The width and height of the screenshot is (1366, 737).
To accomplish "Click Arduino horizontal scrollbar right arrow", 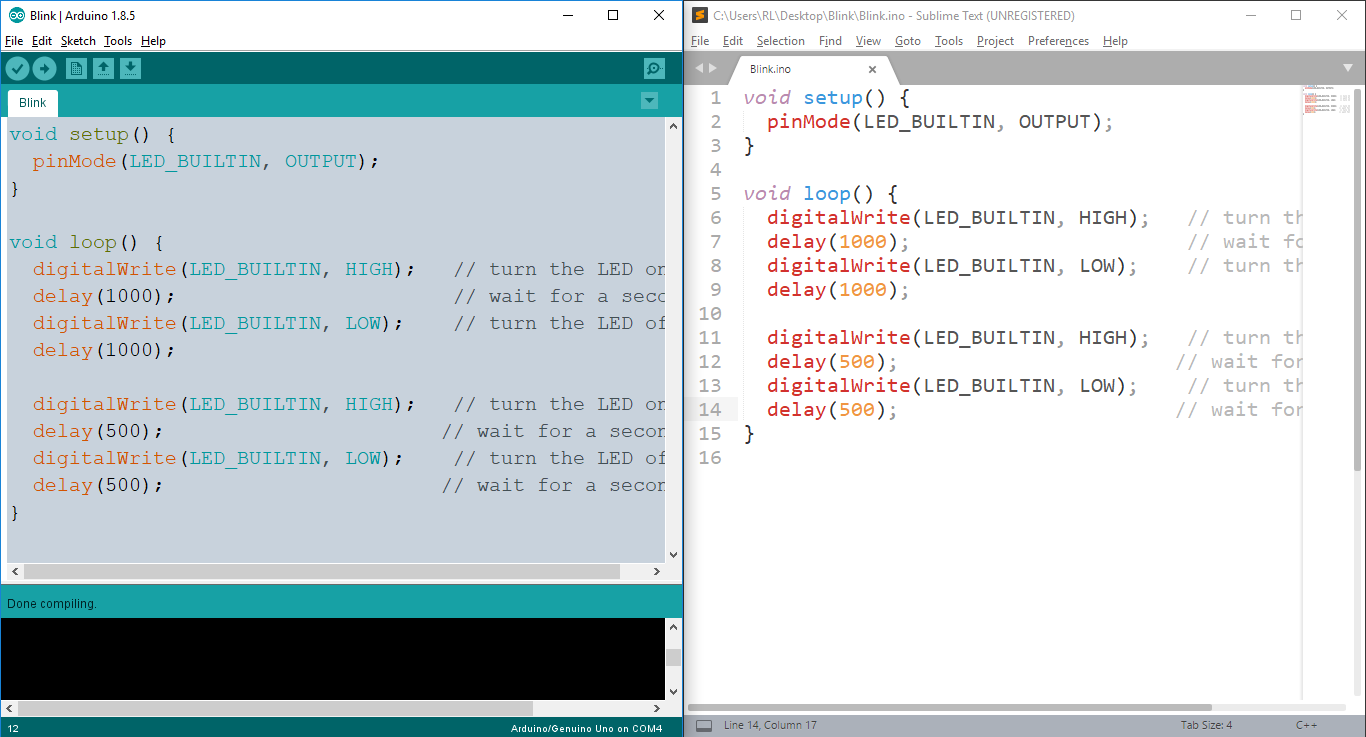I will (x=657, y=572).
